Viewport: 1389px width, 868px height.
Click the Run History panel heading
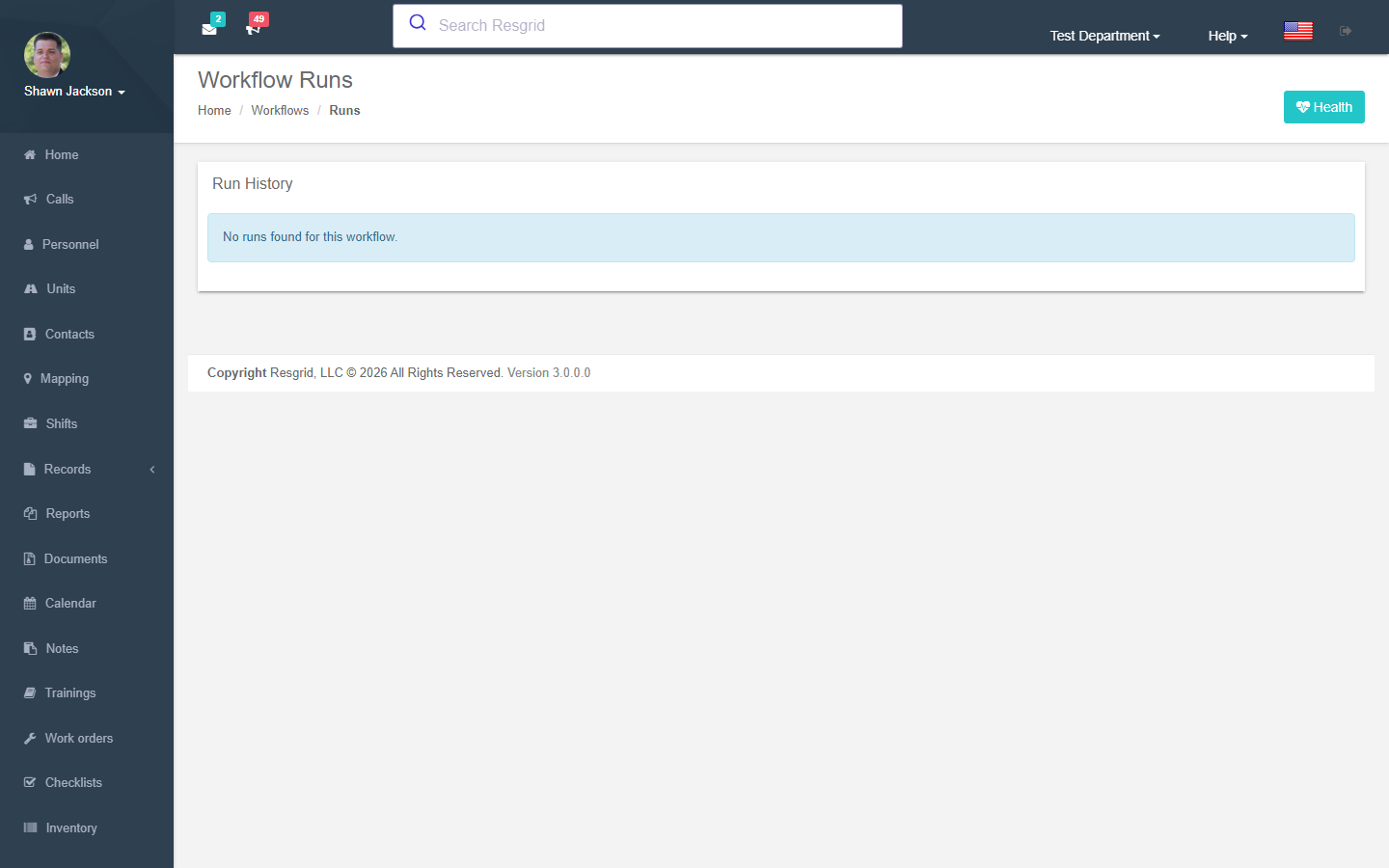pos(253,184)
